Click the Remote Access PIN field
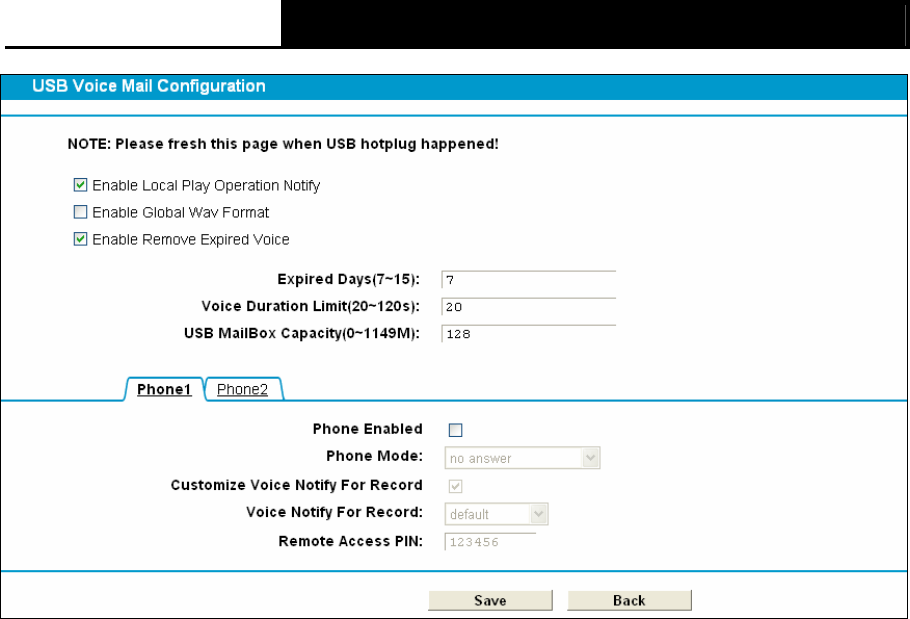Screen dimensions: 910x619 pyautogui.click(x=490, y=542)
